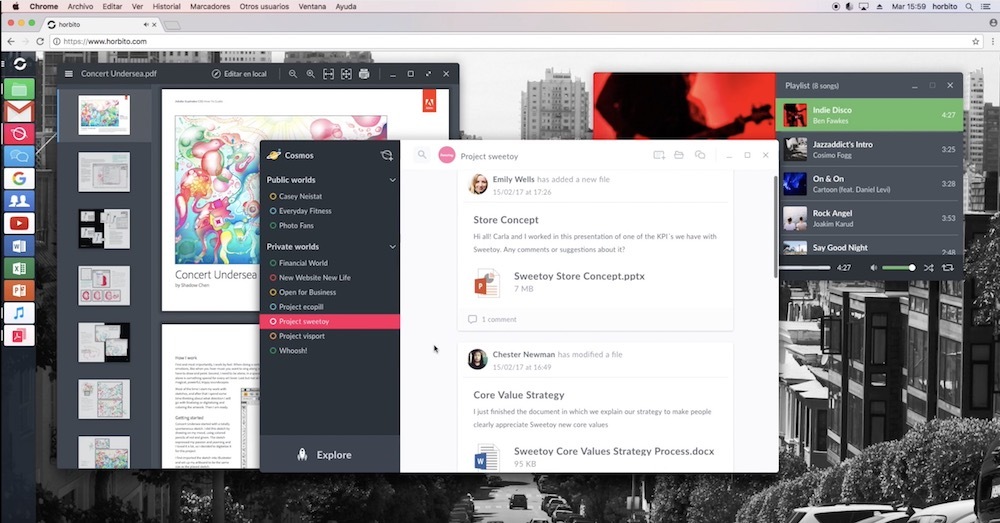
Task: Toggle shuffle in the music player
Action: pyautogui.click(x=929, y=268)
